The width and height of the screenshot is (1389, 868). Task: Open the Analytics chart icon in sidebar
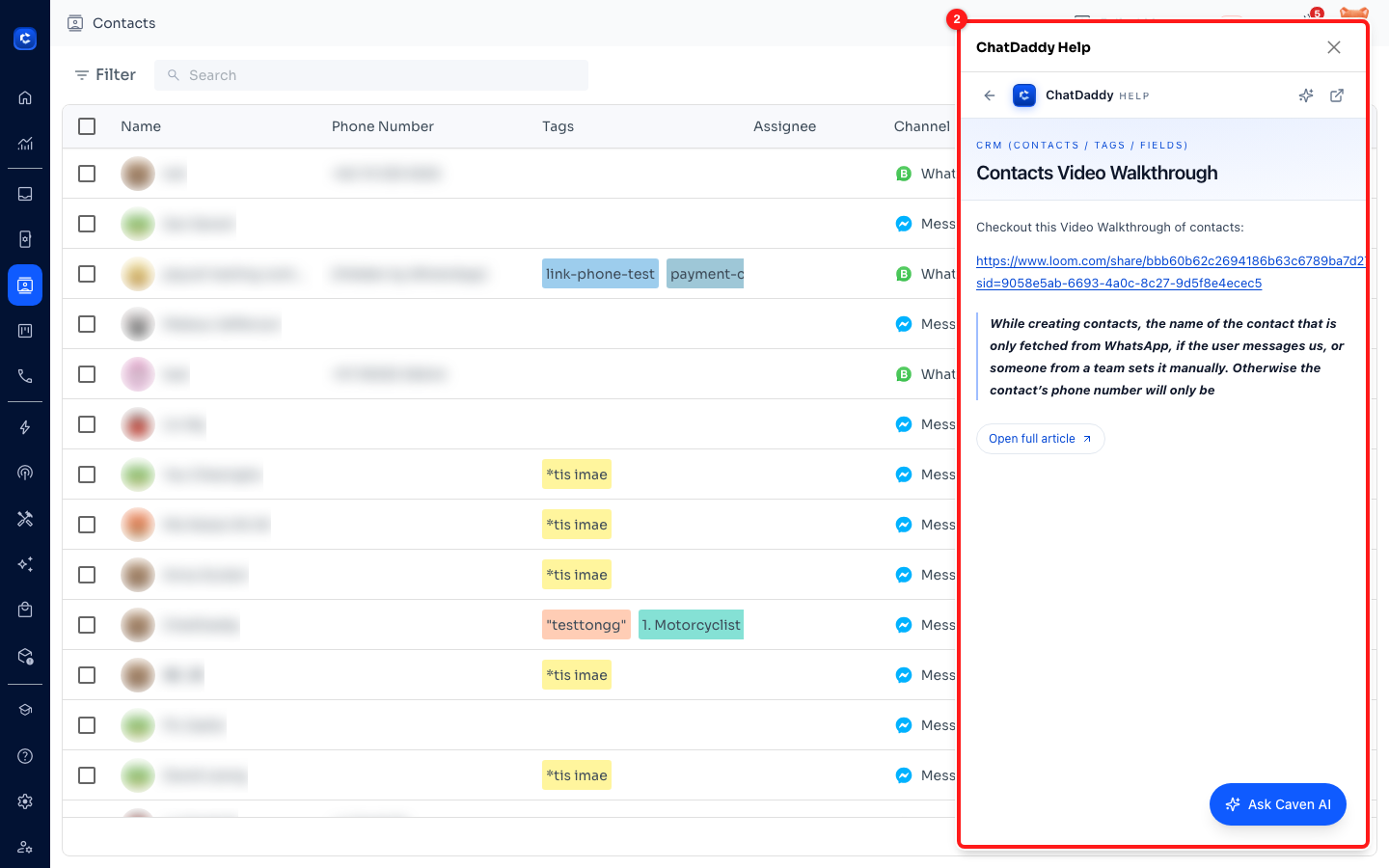coord(25,144)
